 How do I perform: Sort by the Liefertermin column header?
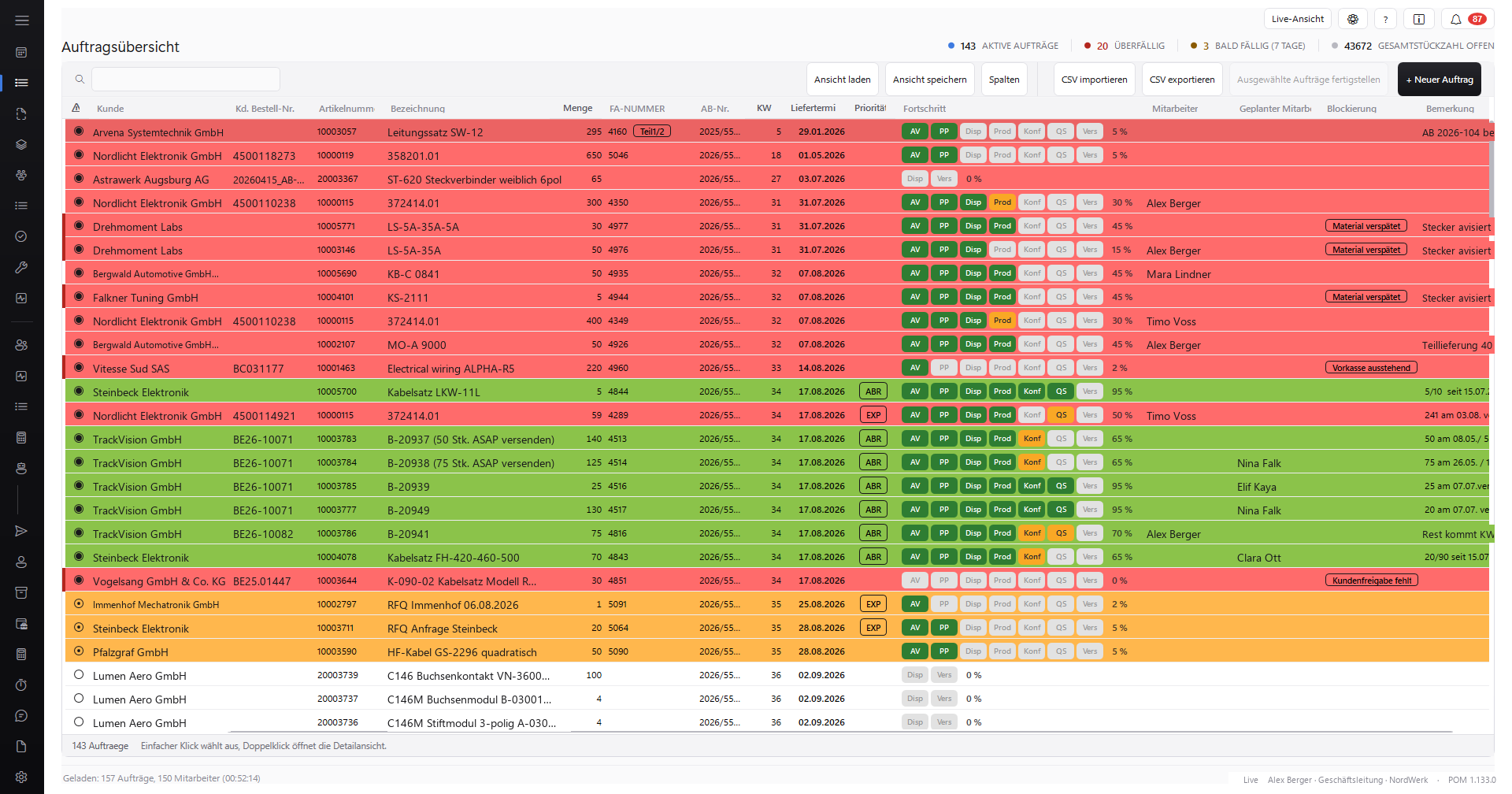[x=813, y=108]
